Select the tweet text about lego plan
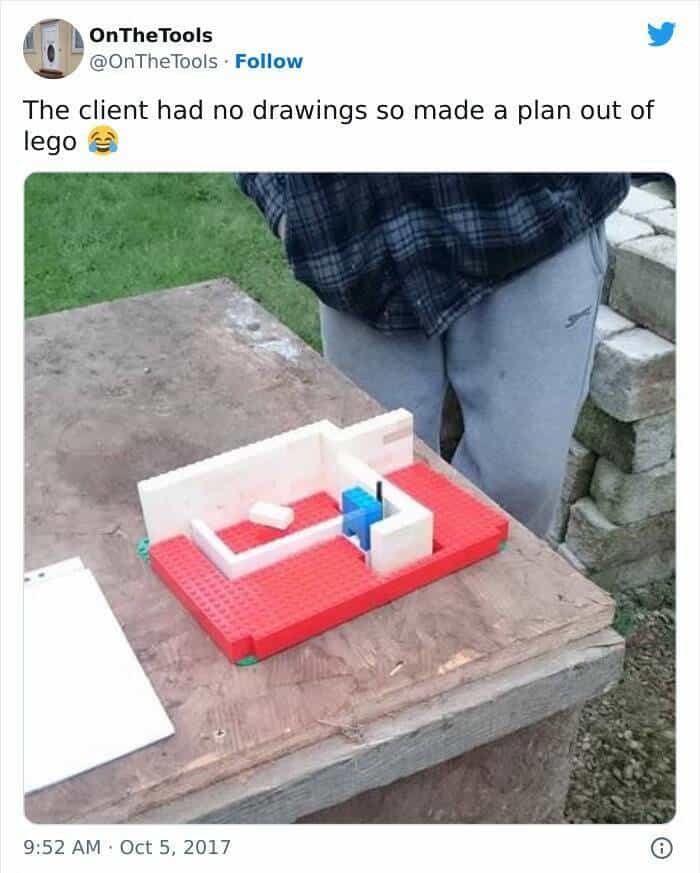This screenshot has width=700, height=873. [x=338, y=125]
